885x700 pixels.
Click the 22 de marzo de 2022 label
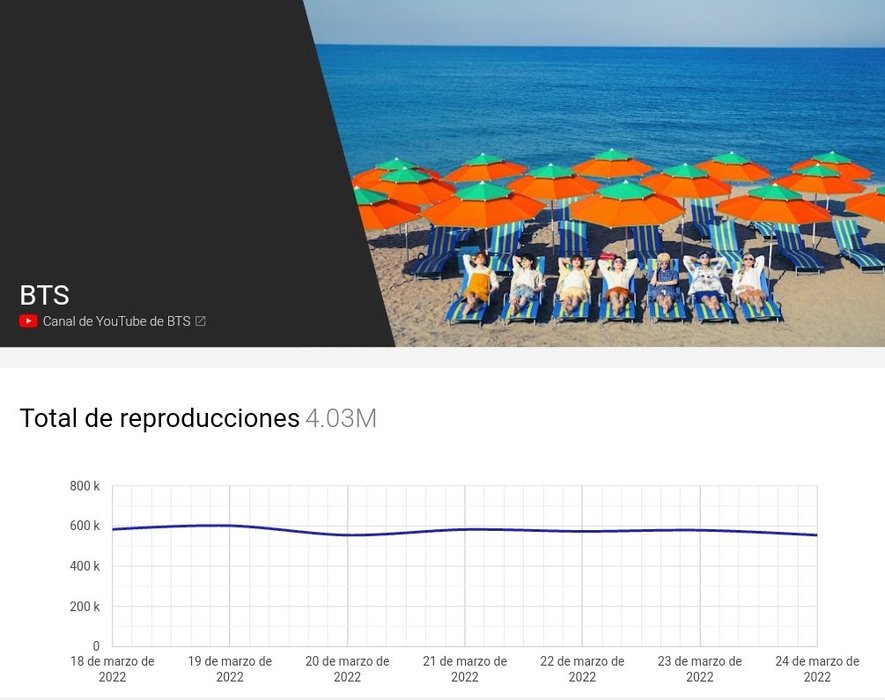point(582,669)
